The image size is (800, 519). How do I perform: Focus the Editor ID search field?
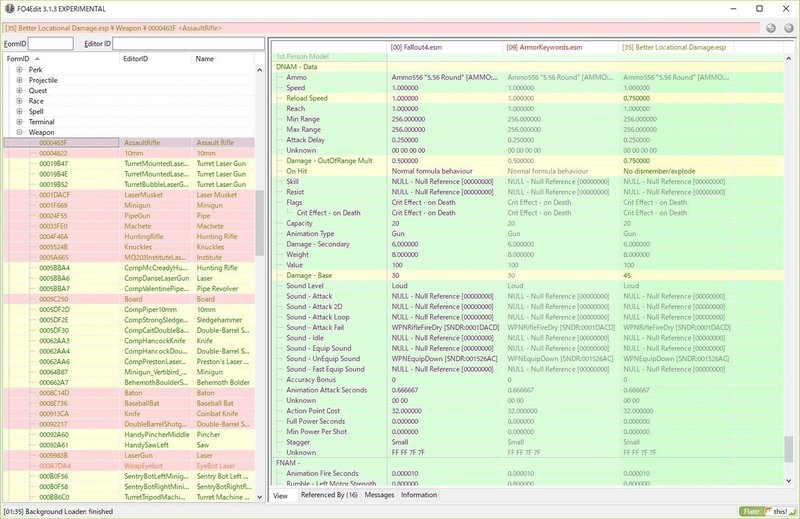(x=188, y=43)
